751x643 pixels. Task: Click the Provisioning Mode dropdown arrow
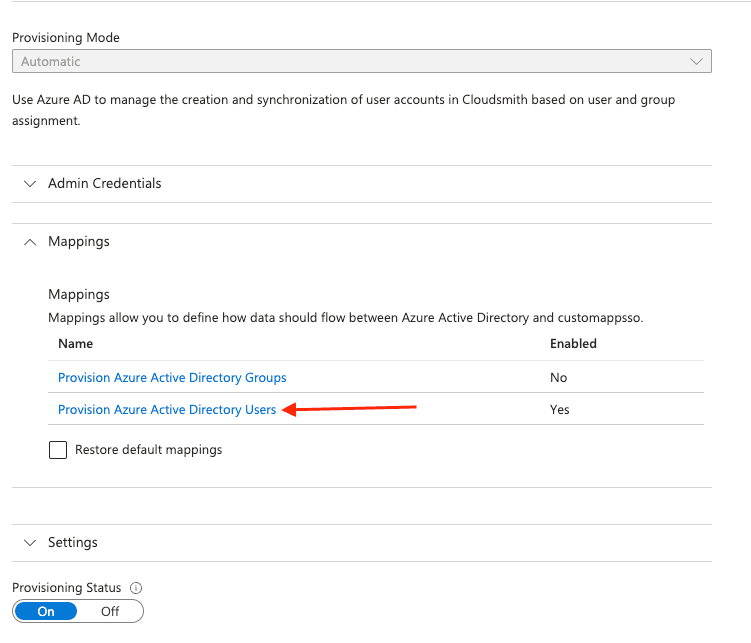(x=696, y=62)
